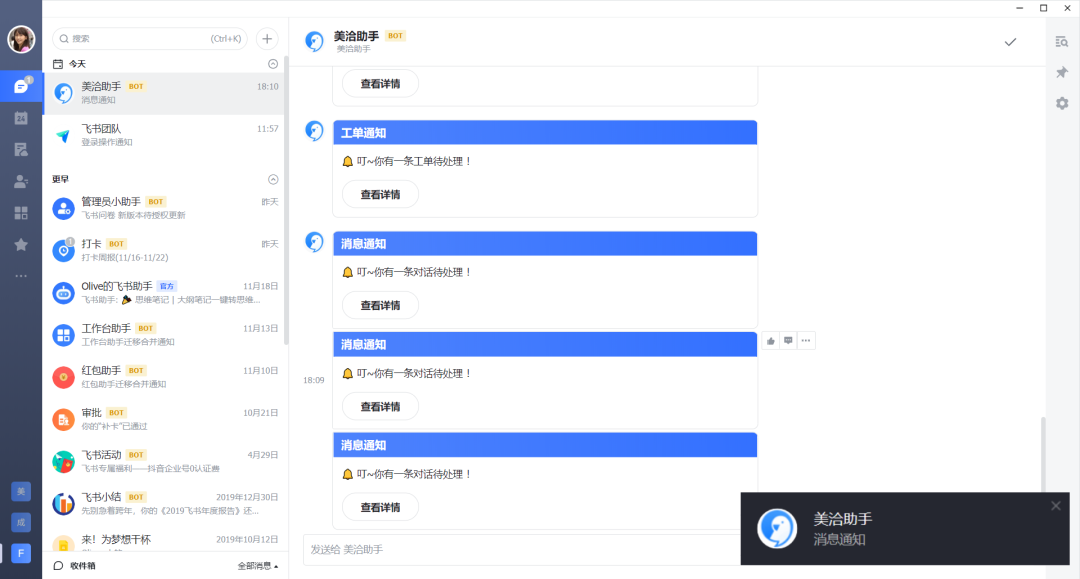
Task: Collapse the 今天 section
Action: pos(273,64)
